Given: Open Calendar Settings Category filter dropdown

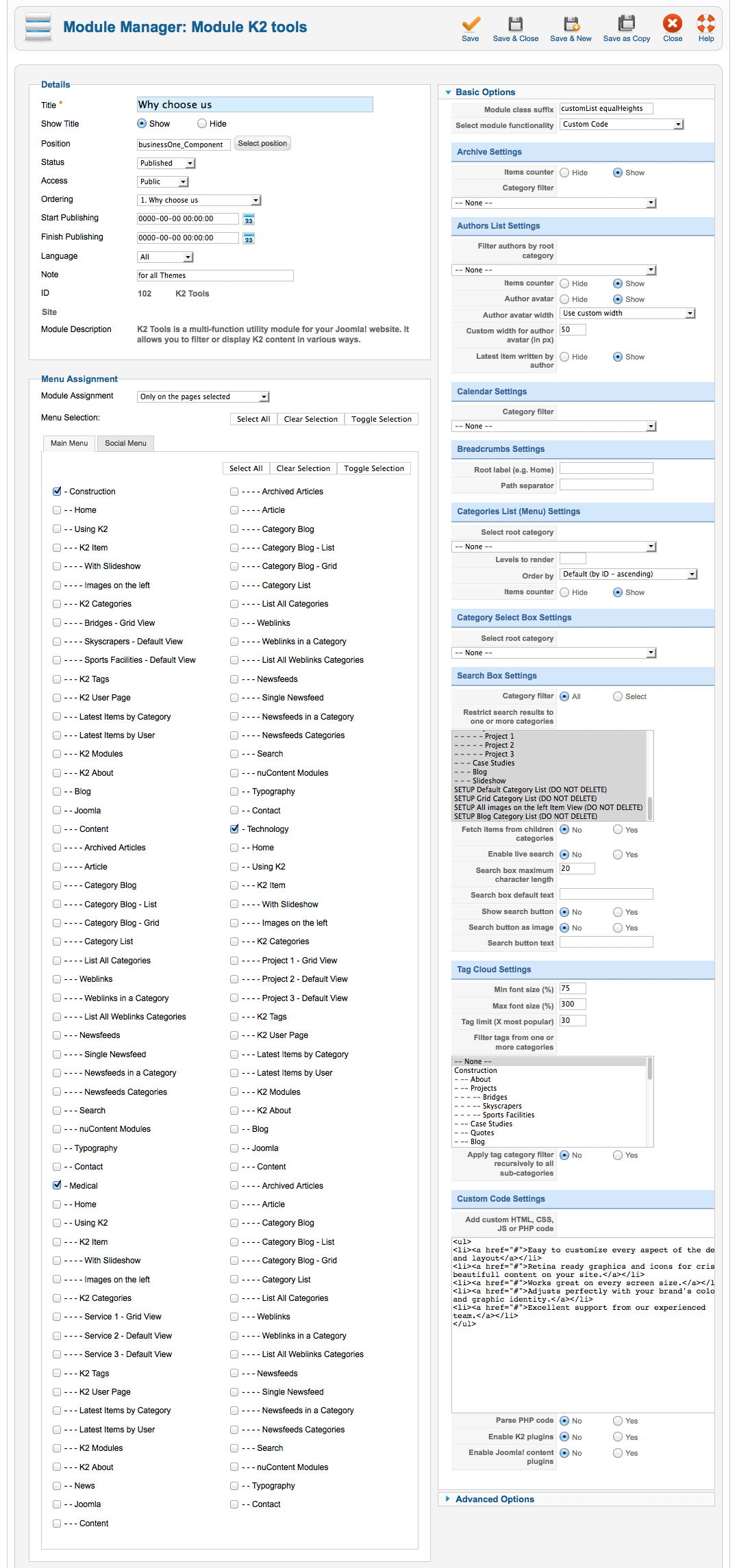Looking at the screenshot, I should pyautogui.click(x=554, y=427).
